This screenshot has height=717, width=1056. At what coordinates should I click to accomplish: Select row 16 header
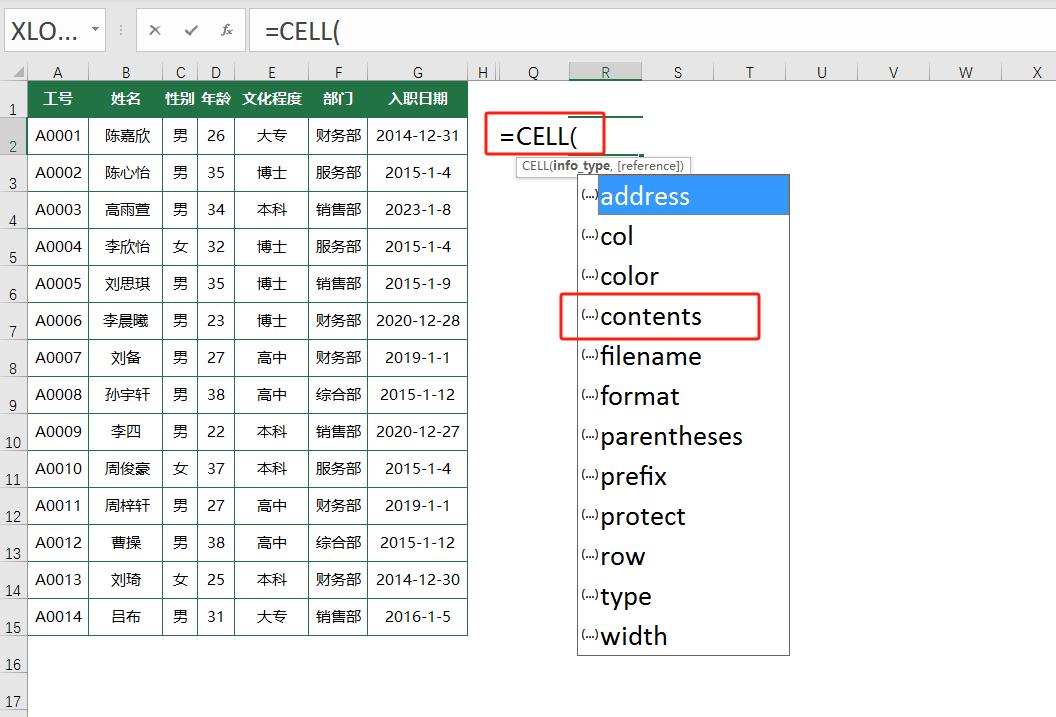(13, 655)
